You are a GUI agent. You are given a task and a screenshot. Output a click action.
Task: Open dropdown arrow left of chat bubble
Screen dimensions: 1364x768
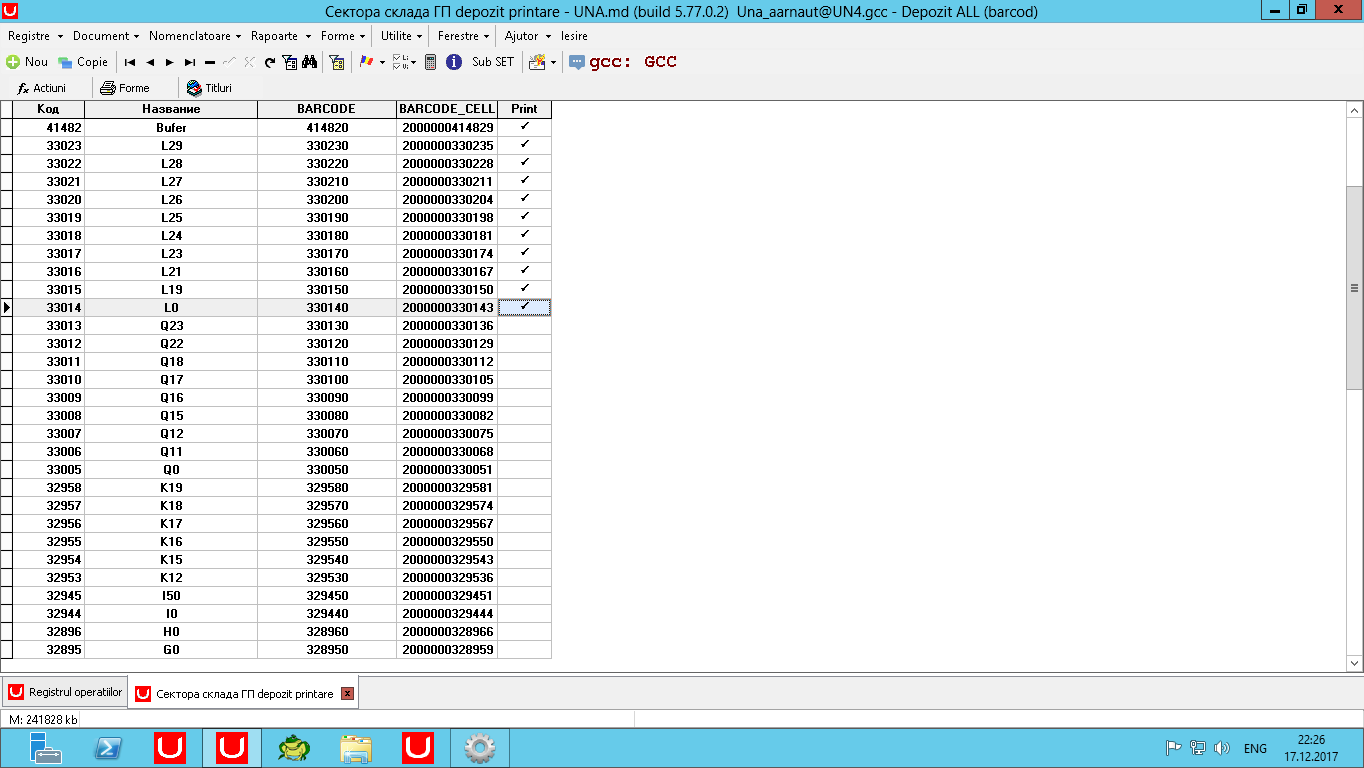pos(553,62)
